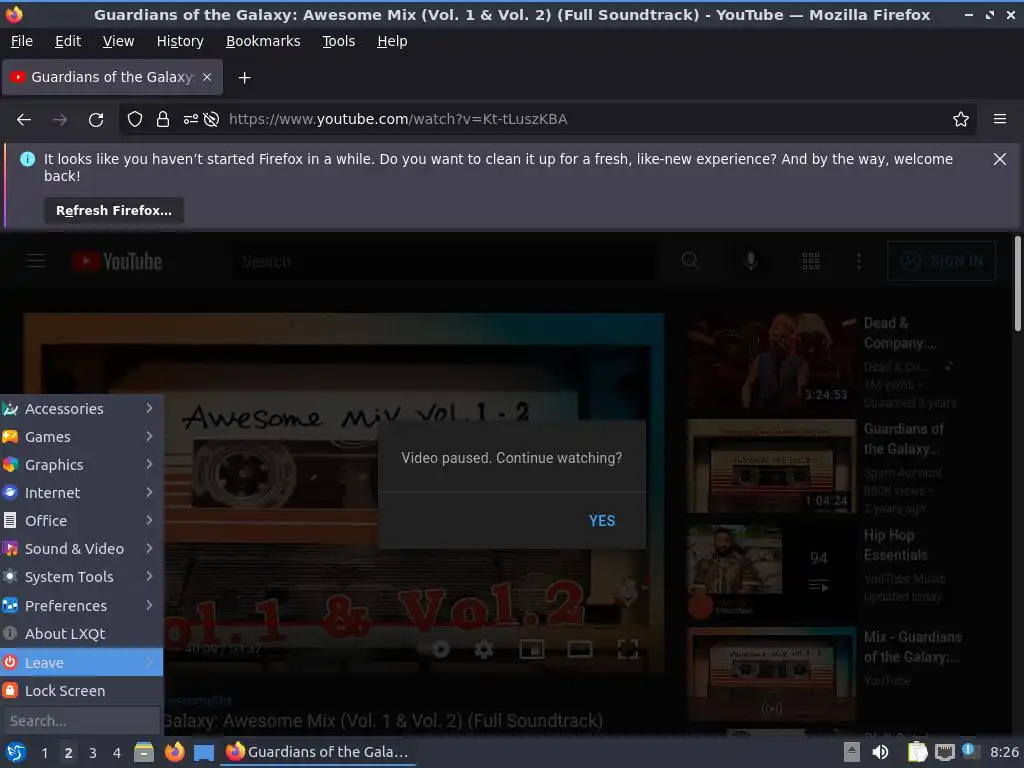1024x768 pixels.
Task: Click the Firefox task button in taskbar
Action: tap(317, 752)
